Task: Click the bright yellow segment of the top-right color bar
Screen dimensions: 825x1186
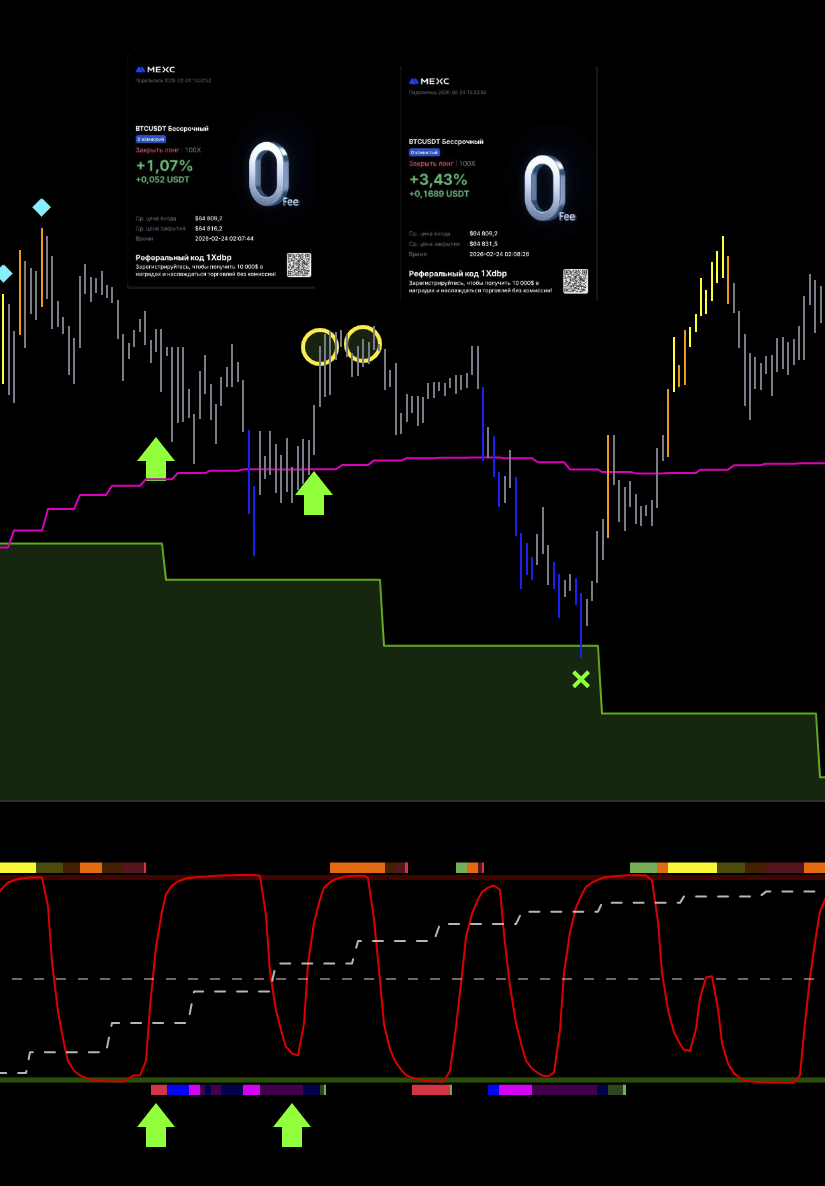Action: click(692, 867)
